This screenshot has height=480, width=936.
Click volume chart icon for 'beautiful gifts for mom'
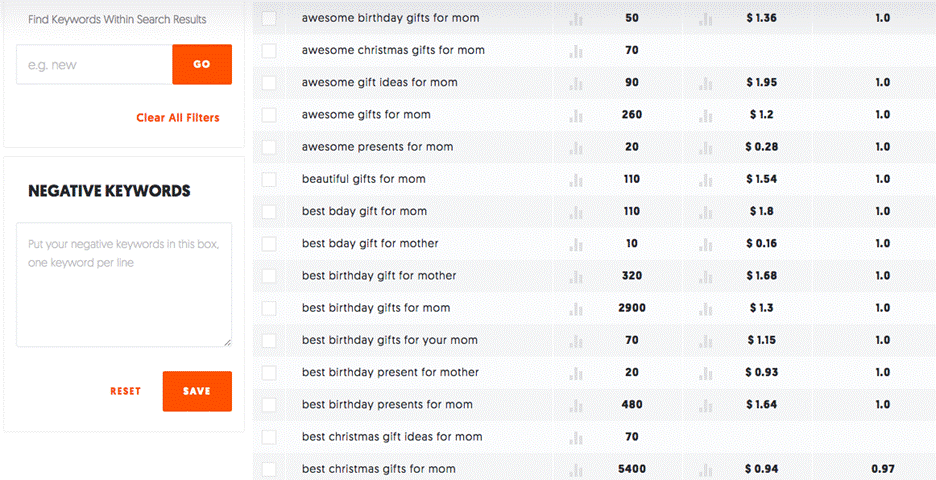[576, 180]
